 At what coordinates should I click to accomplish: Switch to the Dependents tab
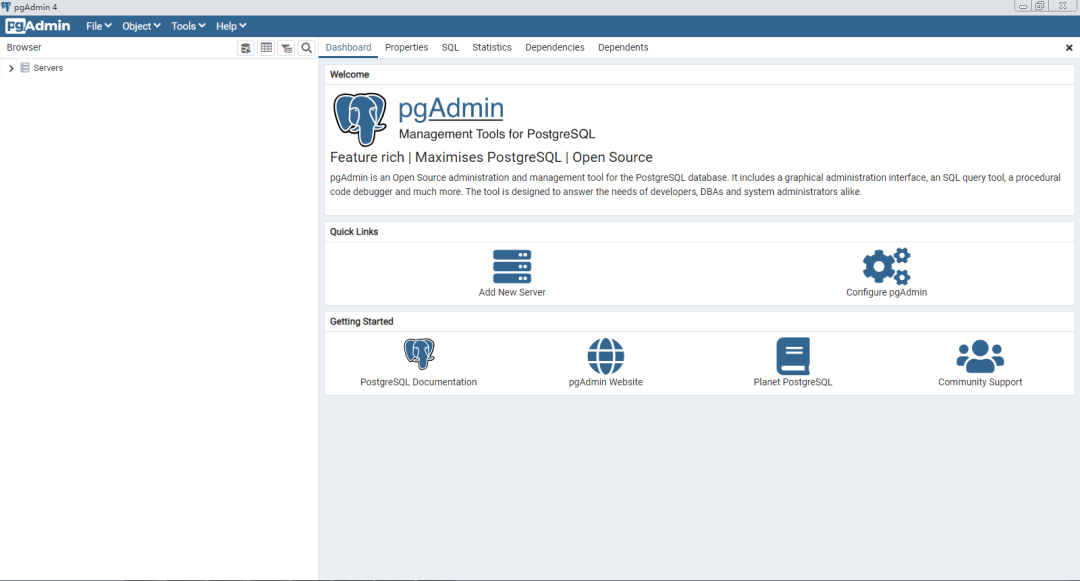pyautogui.click(x=623, y=47)
